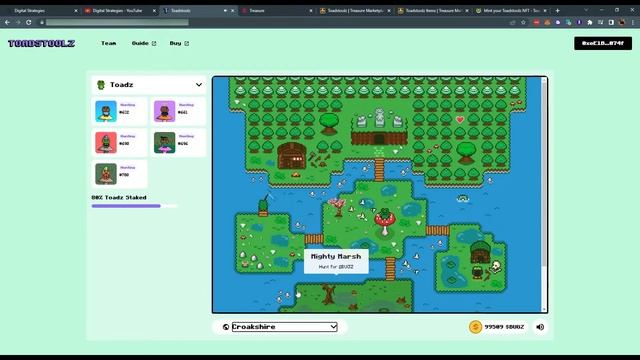
Task: Close the Digital Strategies - YouTube tab
Action: point(154,11)
